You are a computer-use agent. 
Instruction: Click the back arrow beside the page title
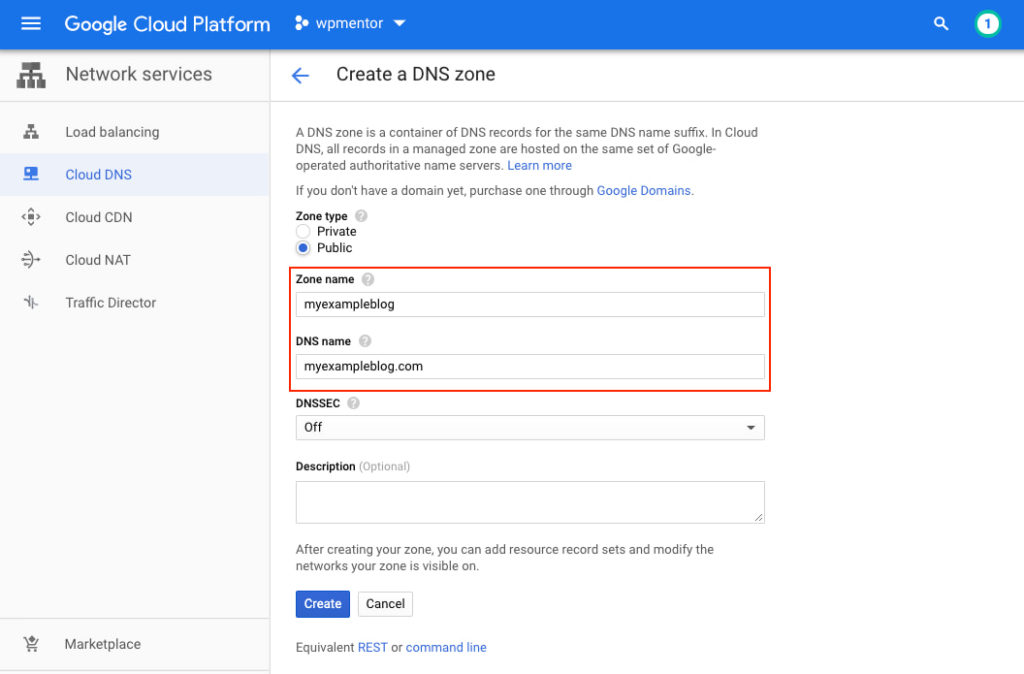[300, 74]
